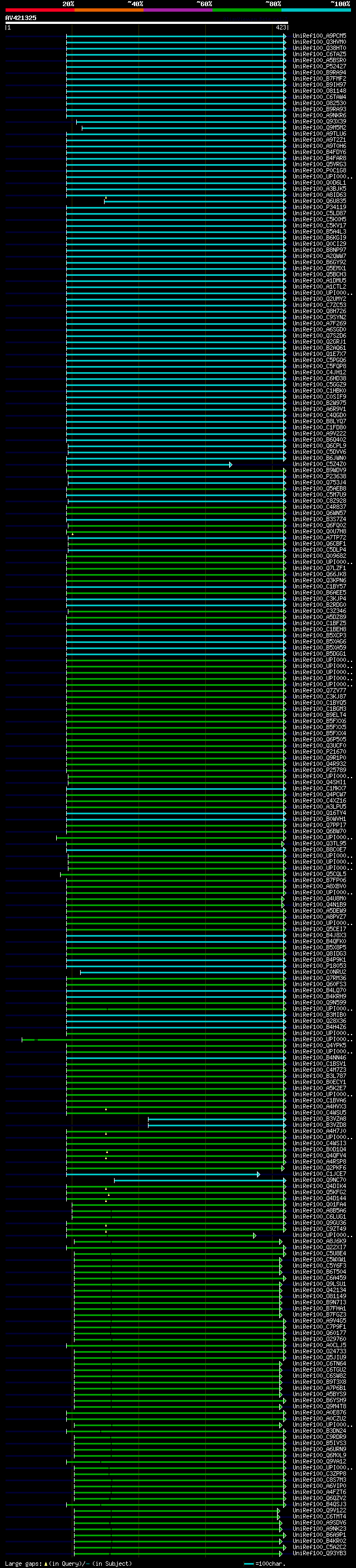Select label UniRef100_Q16TY4

(x=319, y=813)
